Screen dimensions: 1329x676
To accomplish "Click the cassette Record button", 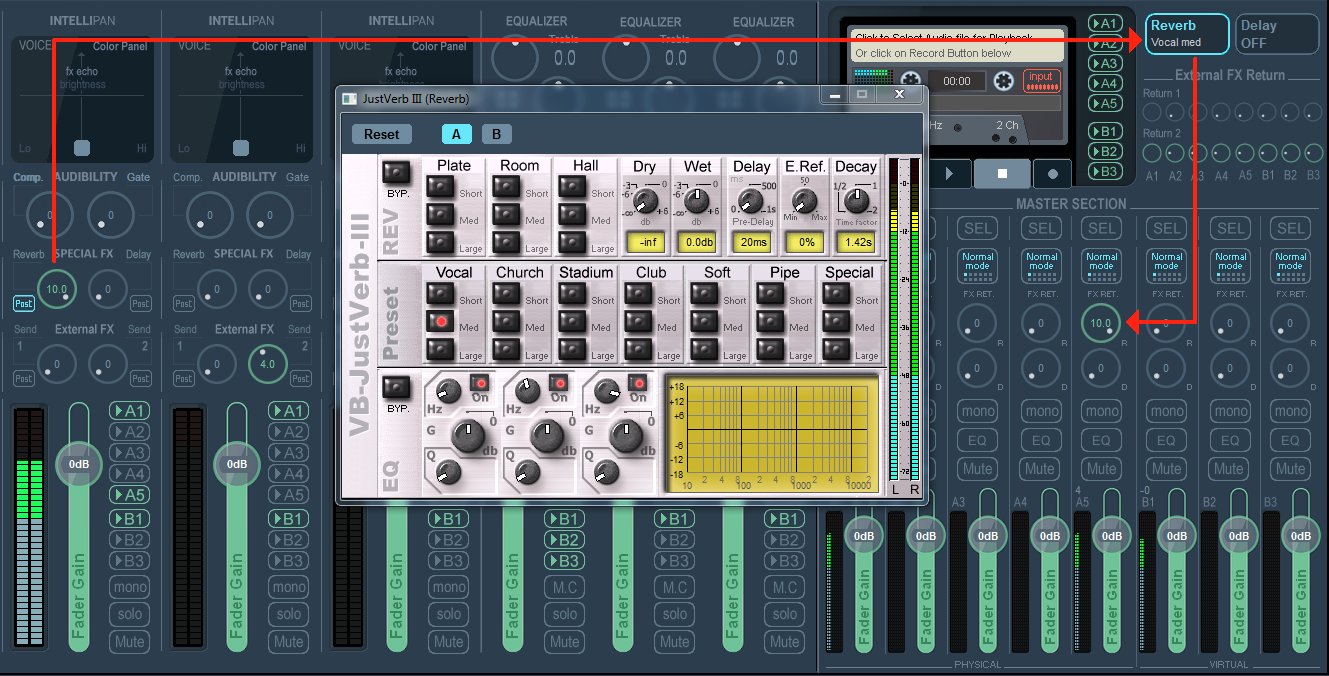I will pos(1052,172).
